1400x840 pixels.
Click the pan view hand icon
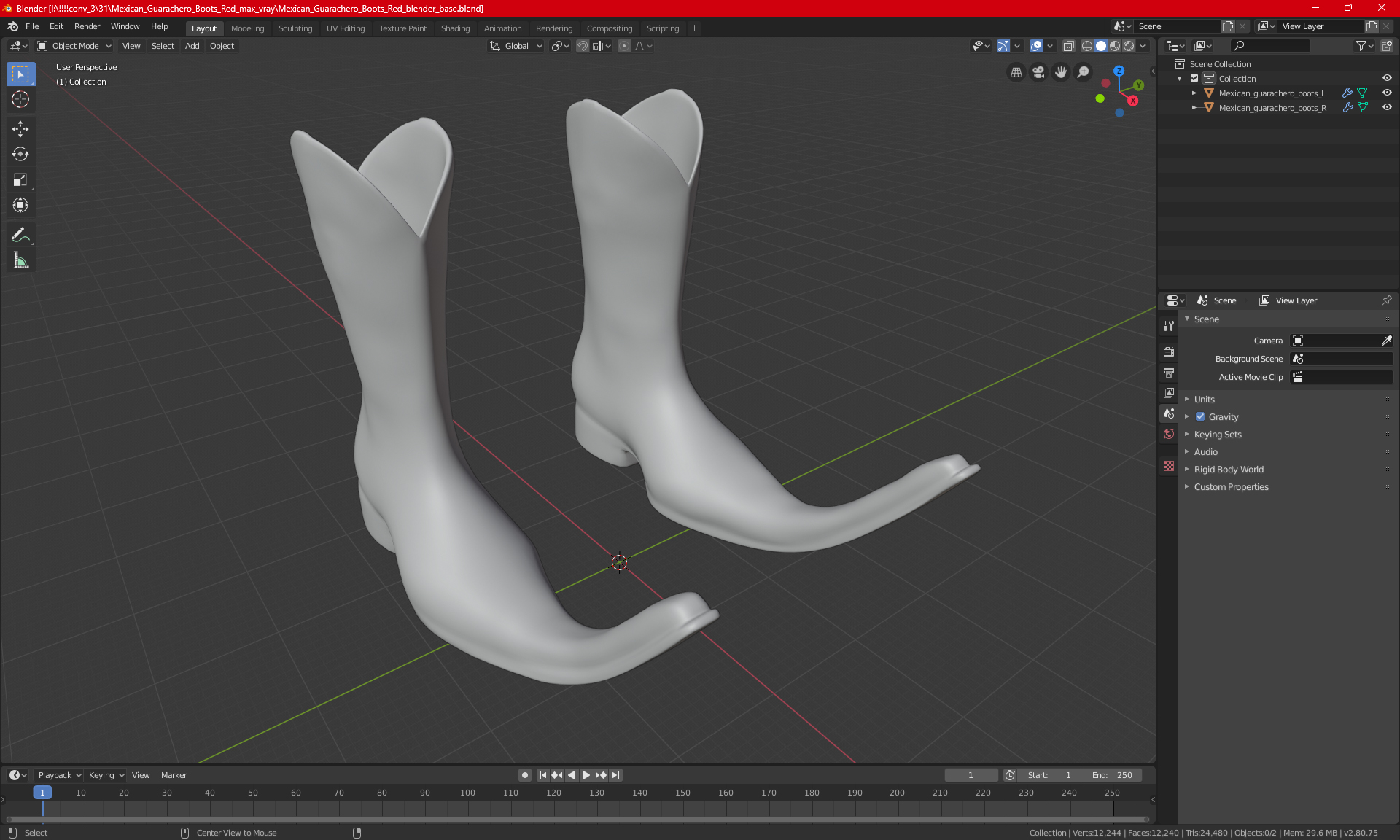click(1061, 72)
